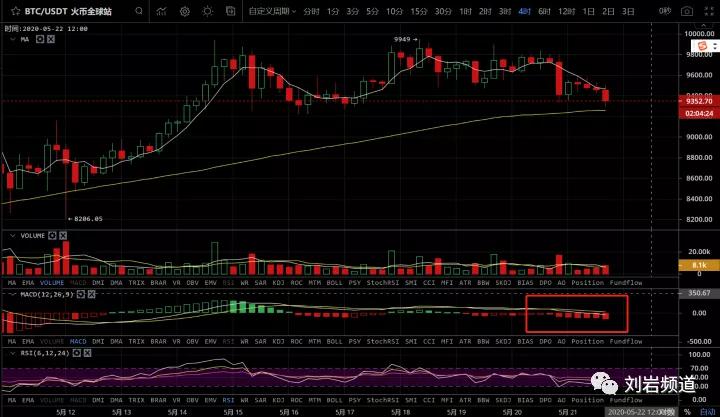The image size is (720, 417).
Task: Choose StochRSI in the row below the volume panel
Action: point(382,283)
